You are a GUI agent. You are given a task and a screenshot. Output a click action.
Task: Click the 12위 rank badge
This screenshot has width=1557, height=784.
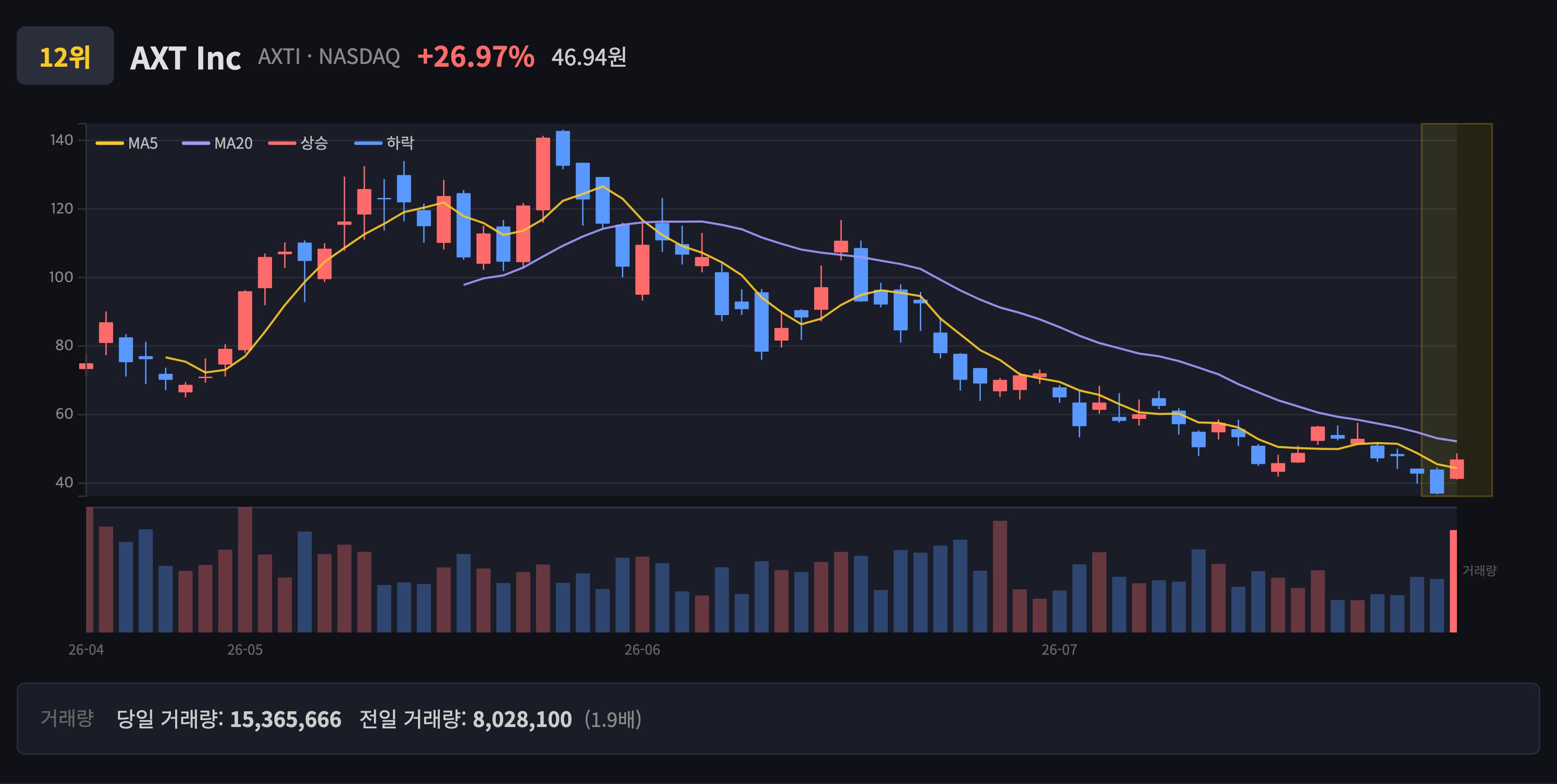65,56
